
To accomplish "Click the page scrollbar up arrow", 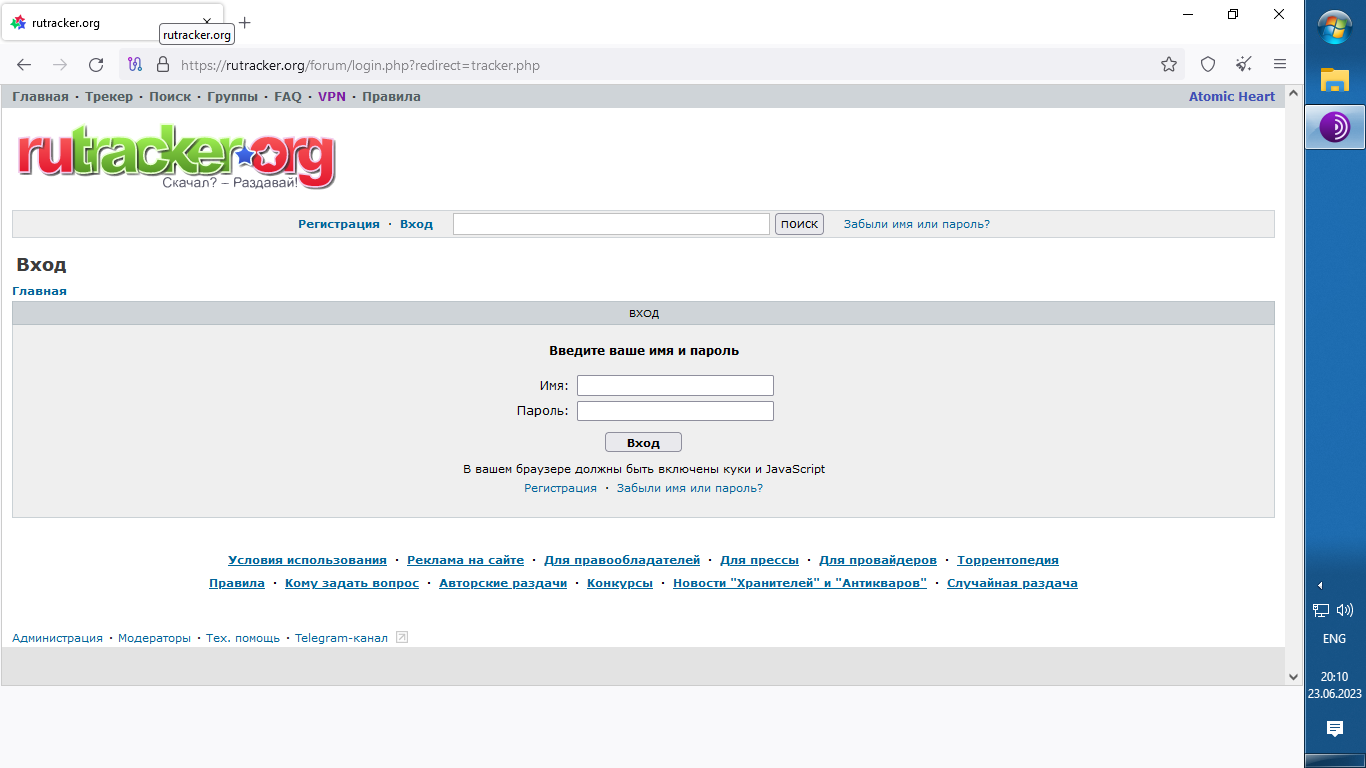I will (1293, 94).
